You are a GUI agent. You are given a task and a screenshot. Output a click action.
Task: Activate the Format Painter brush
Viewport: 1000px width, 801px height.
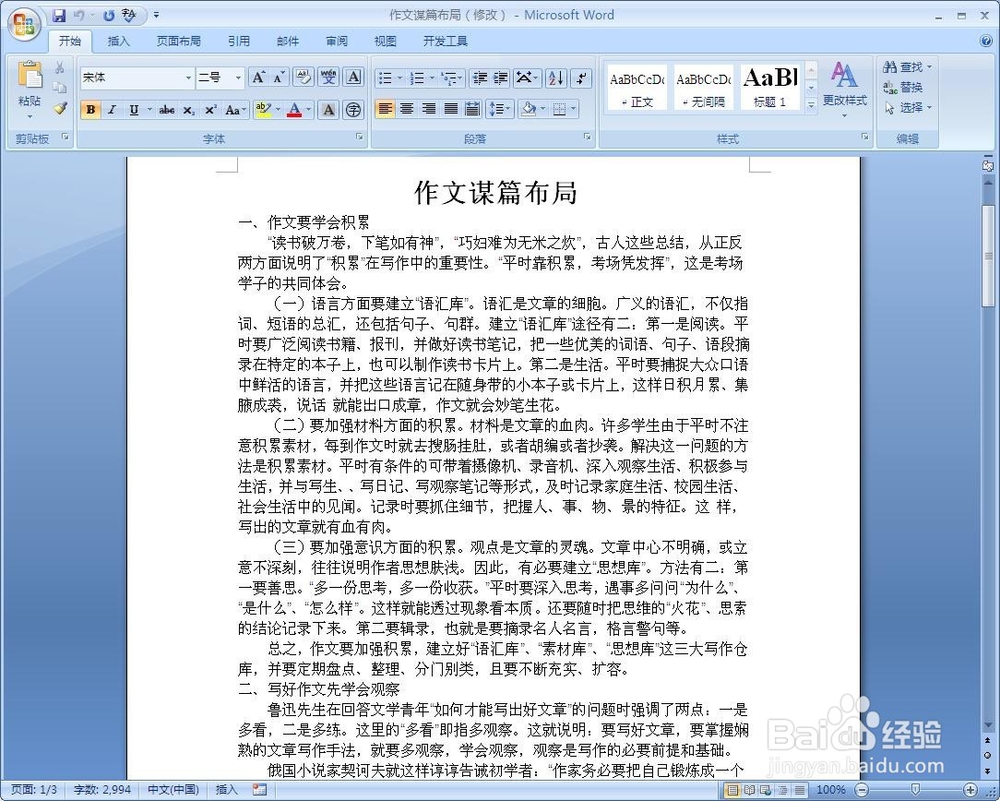(60, 108)
